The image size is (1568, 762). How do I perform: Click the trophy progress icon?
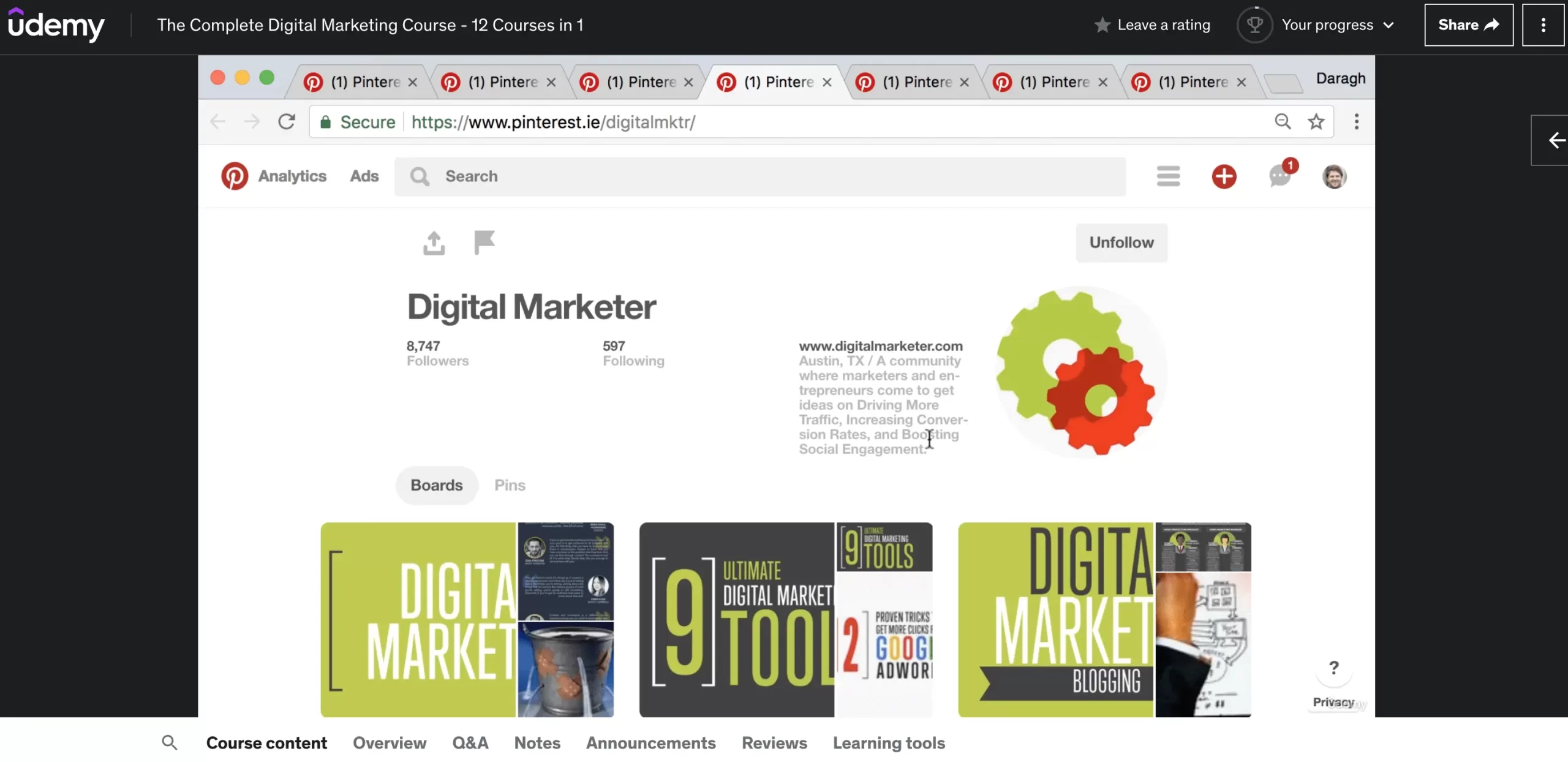point(1254,25)
